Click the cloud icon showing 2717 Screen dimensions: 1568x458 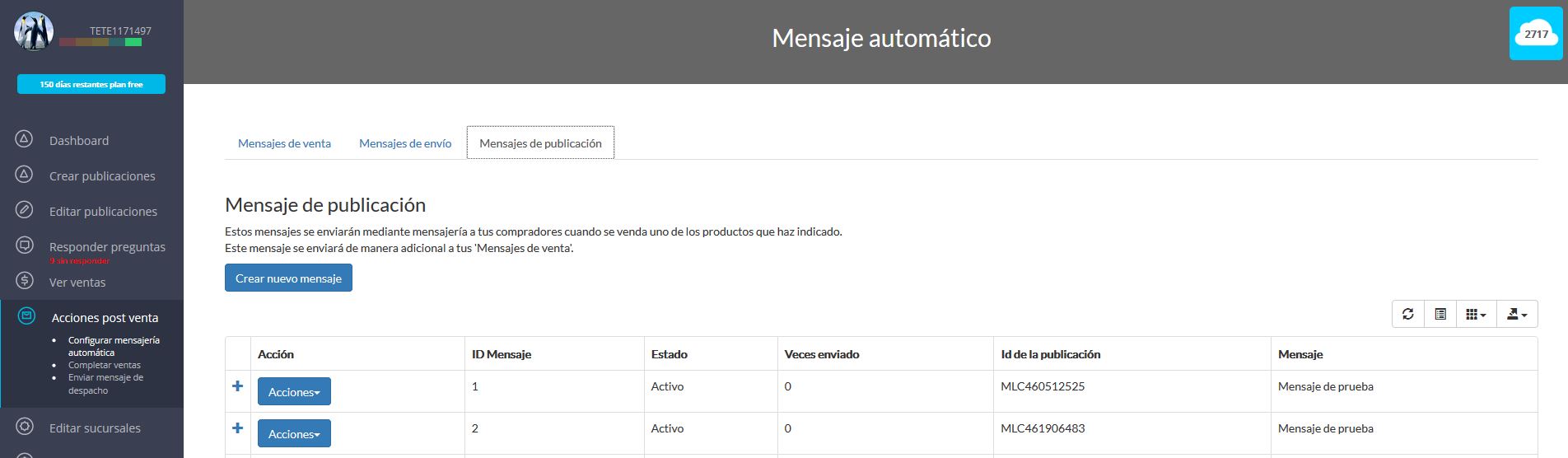pos(1536,34)
